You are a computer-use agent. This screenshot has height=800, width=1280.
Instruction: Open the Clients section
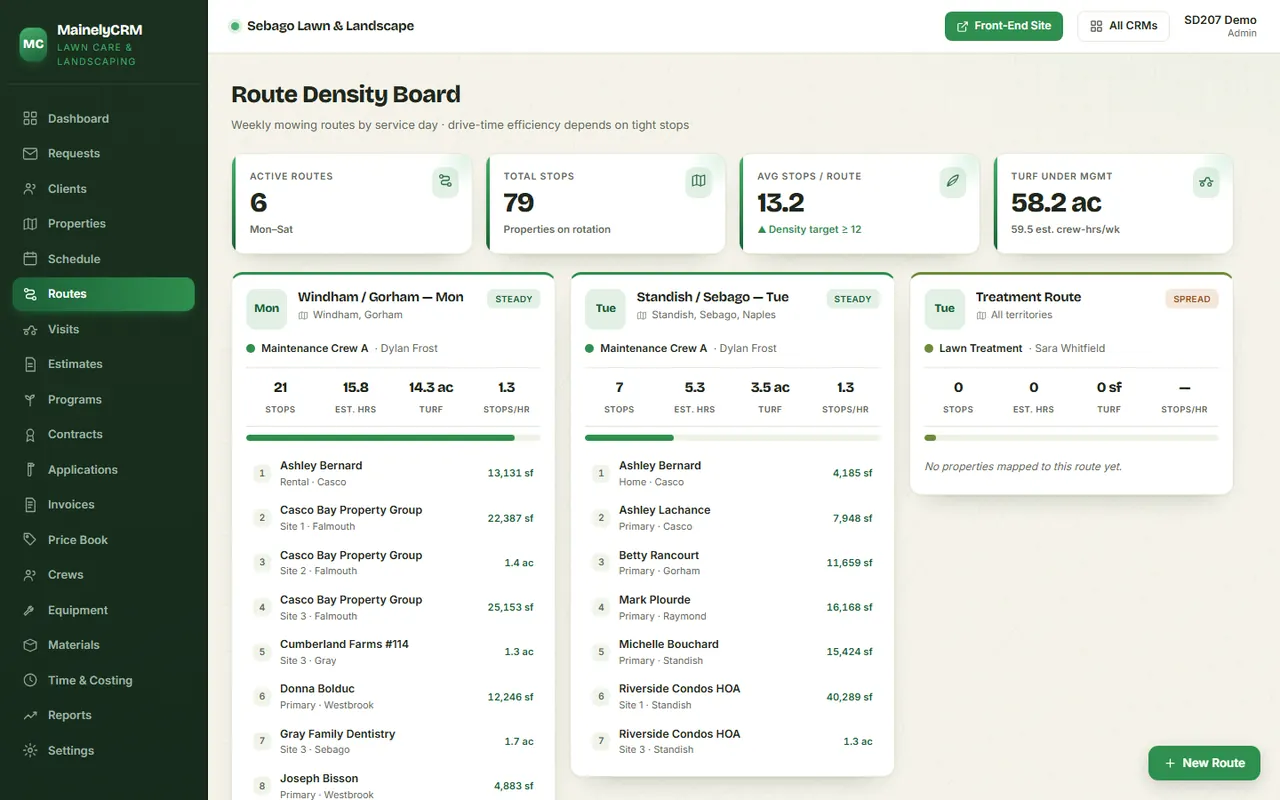point(103,188)
